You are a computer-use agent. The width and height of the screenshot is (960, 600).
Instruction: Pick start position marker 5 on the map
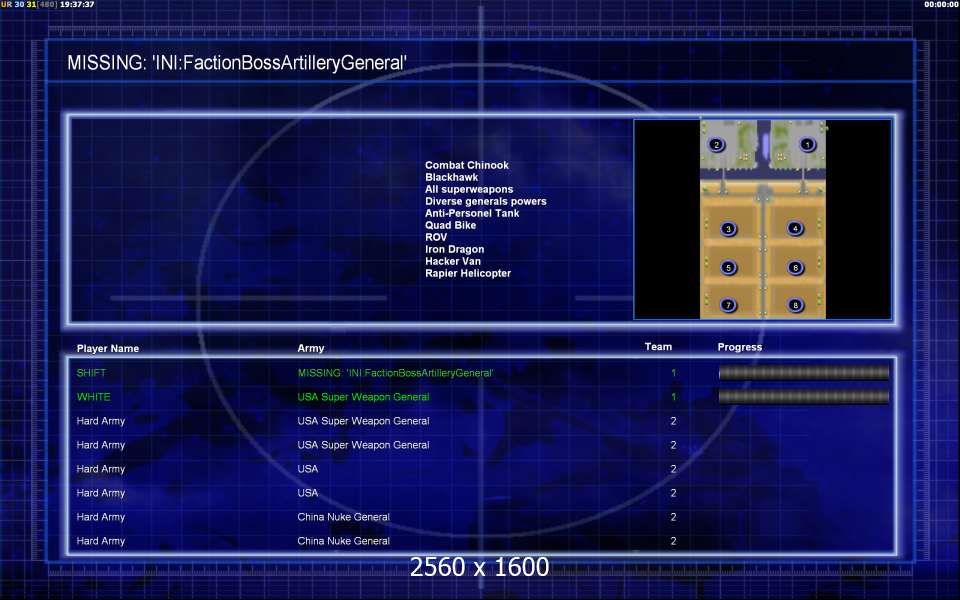coord(728,268)
